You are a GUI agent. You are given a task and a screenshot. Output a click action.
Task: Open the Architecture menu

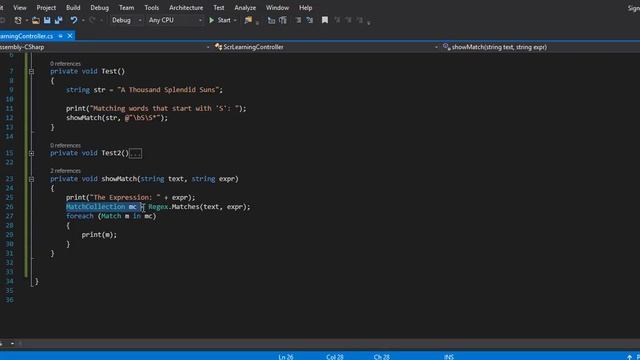(x=186, y=8)
